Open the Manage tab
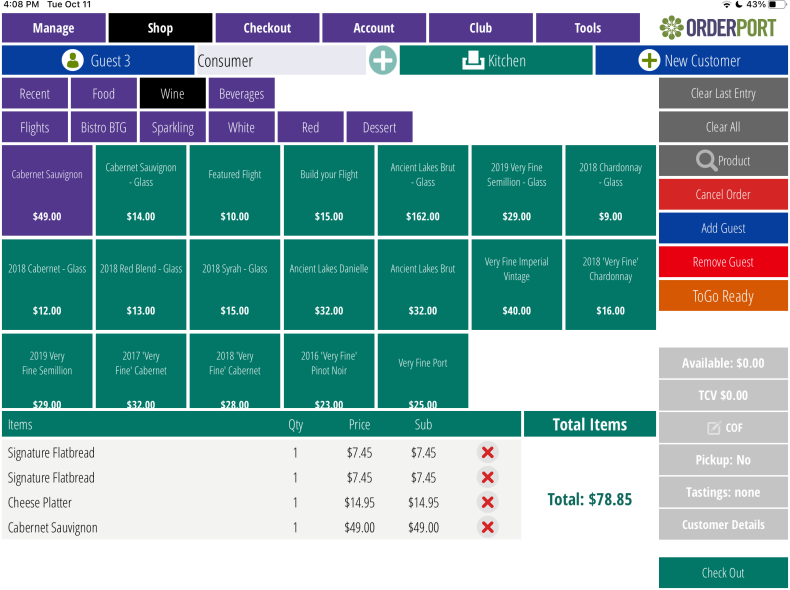The image size is (790, 590). [x=54, y=28]
